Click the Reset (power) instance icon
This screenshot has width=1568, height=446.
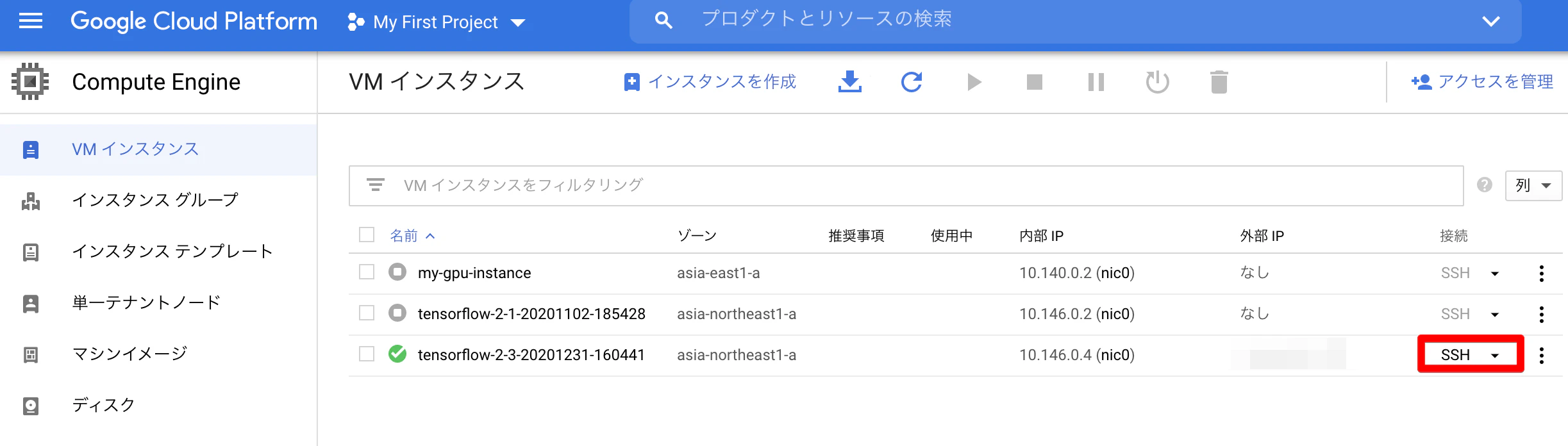[1157, 82]
